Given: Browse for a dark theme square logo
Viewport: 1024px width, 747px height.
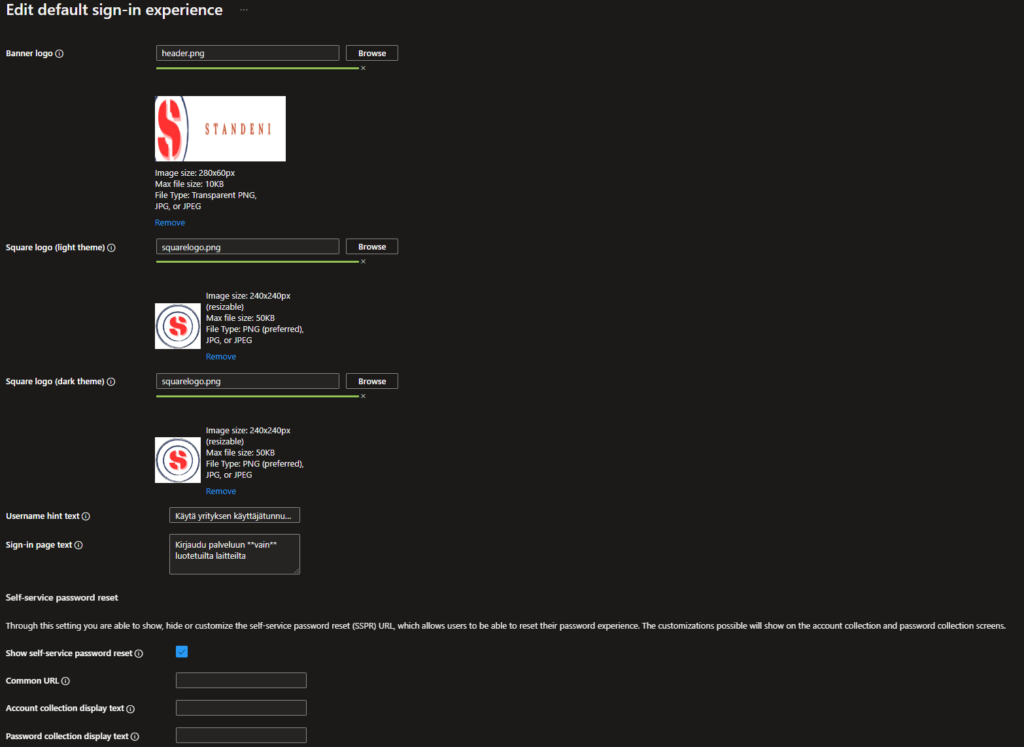Looking at the screenshot, I should (x=372, y=381).
